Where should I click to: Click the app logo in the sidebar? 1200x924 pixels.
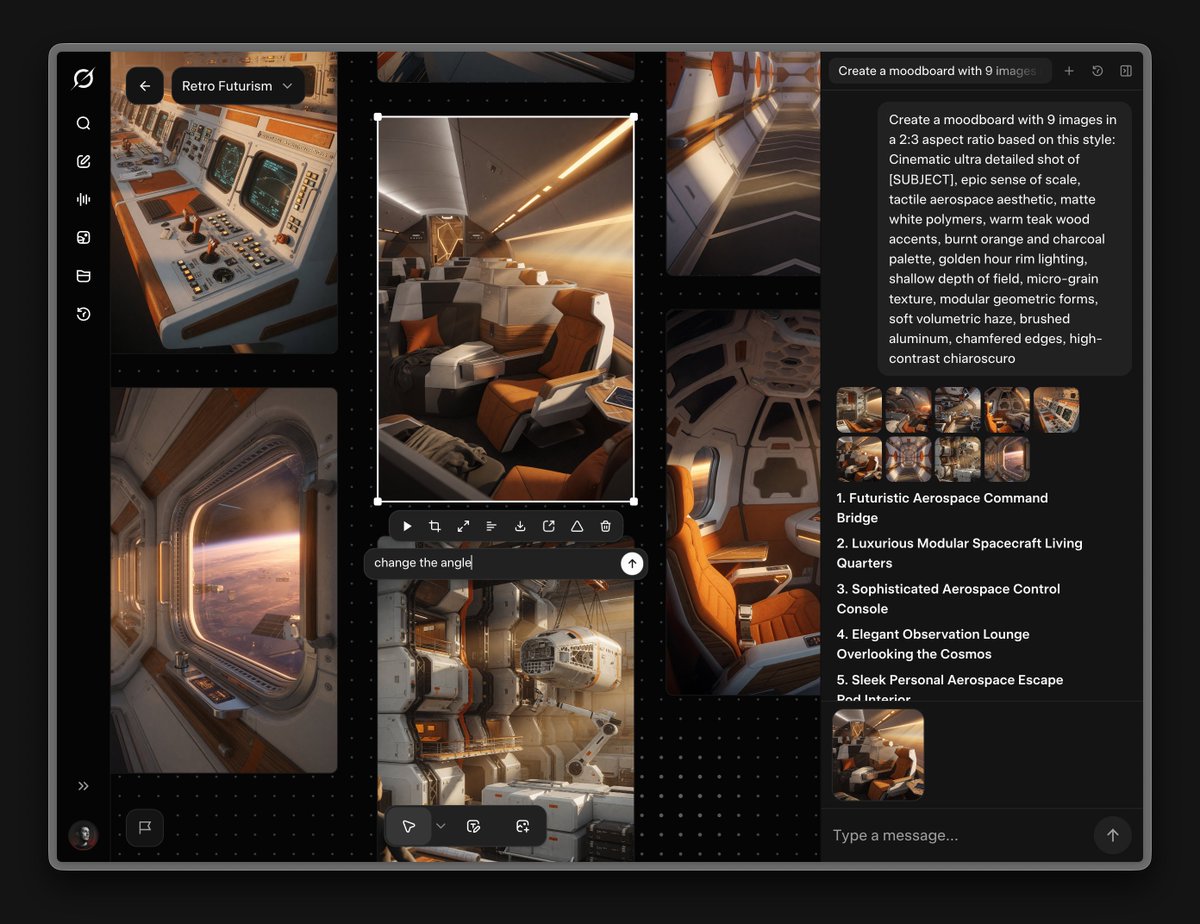pyautogui.click(x=83, y=78)
